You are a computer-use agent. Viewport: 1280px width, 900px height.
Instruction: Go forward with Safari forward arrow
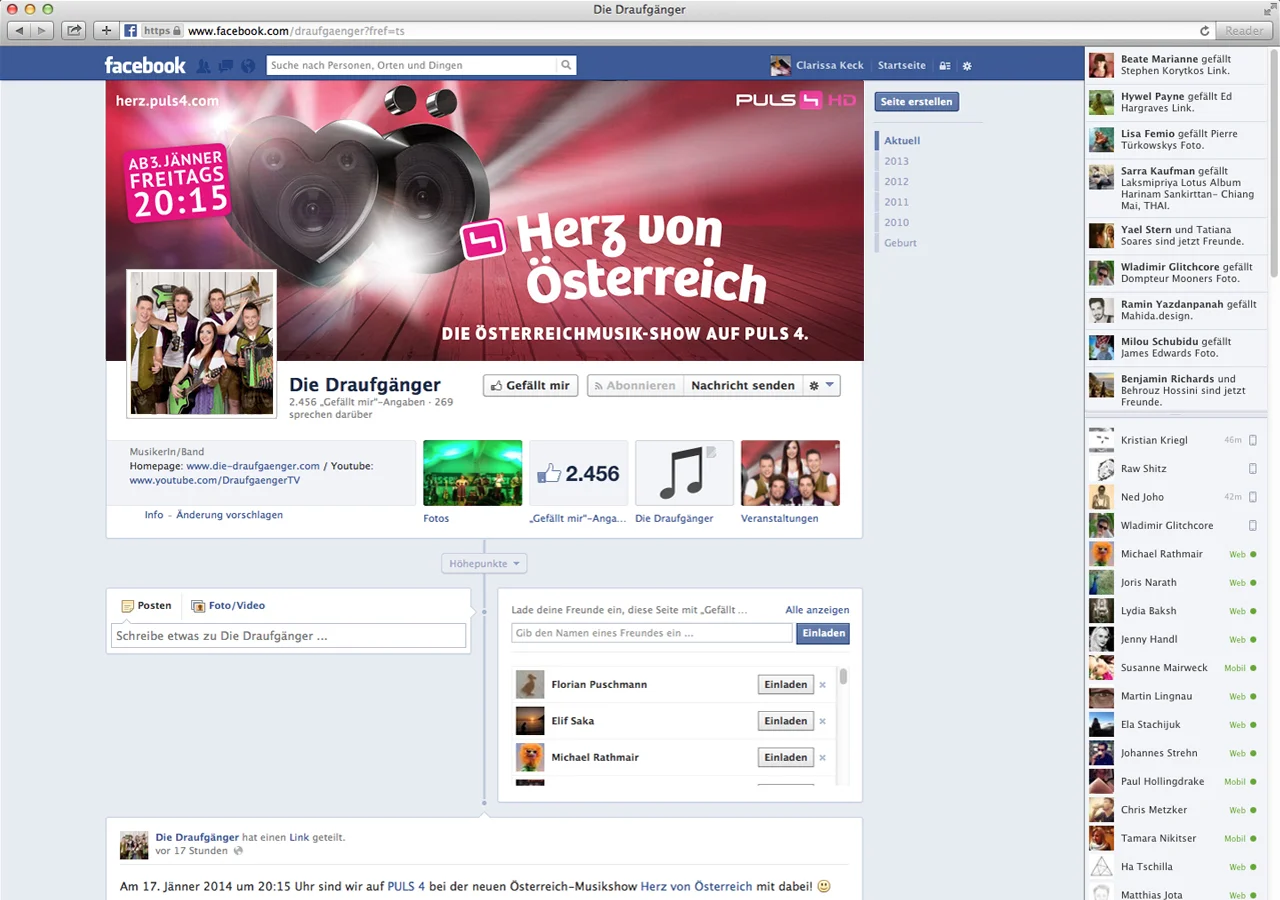[x=42, y=31]
